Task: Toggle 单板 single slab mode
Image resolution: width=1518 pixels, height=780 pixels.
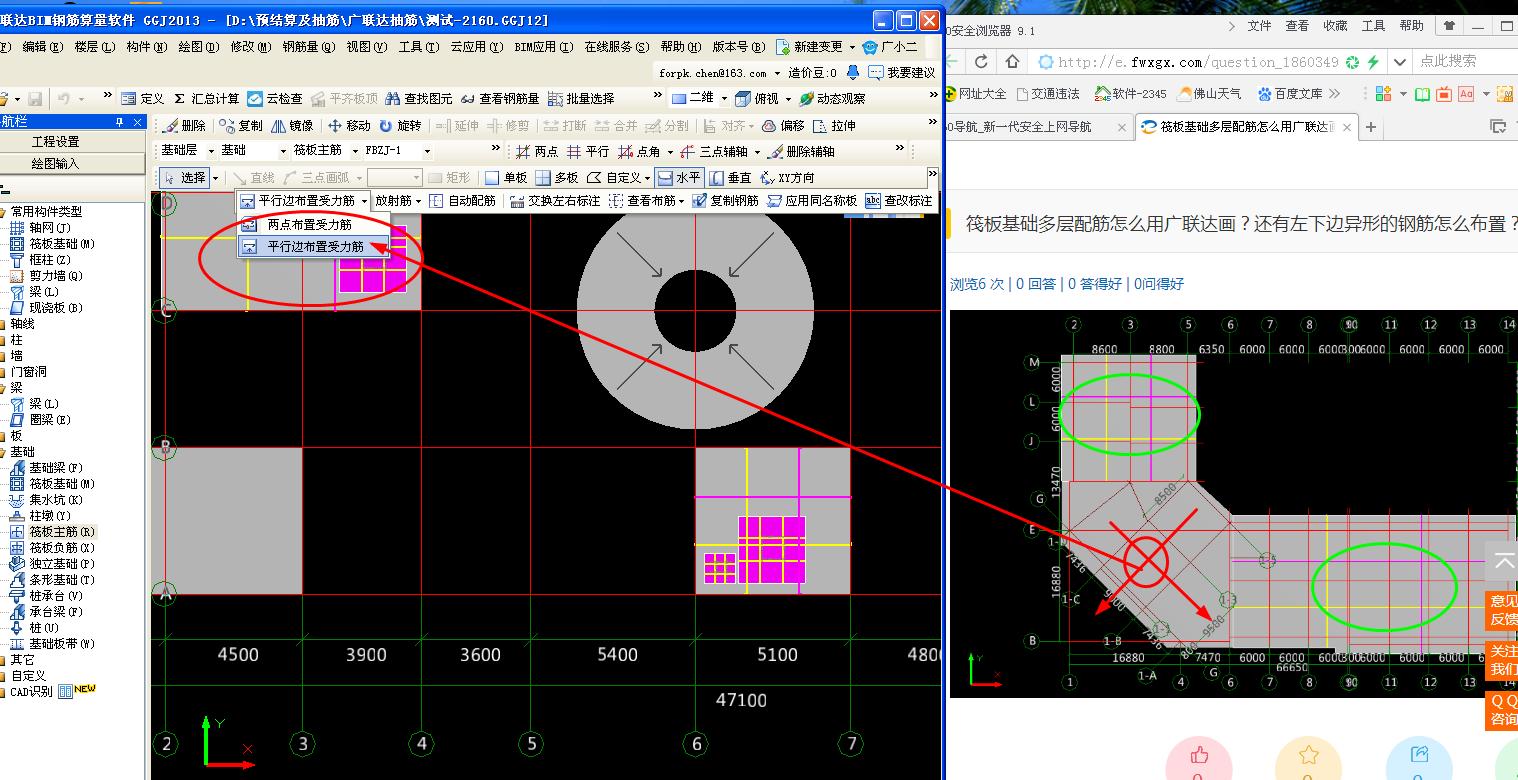Action: pyautogui.click(x=505, y=178)
